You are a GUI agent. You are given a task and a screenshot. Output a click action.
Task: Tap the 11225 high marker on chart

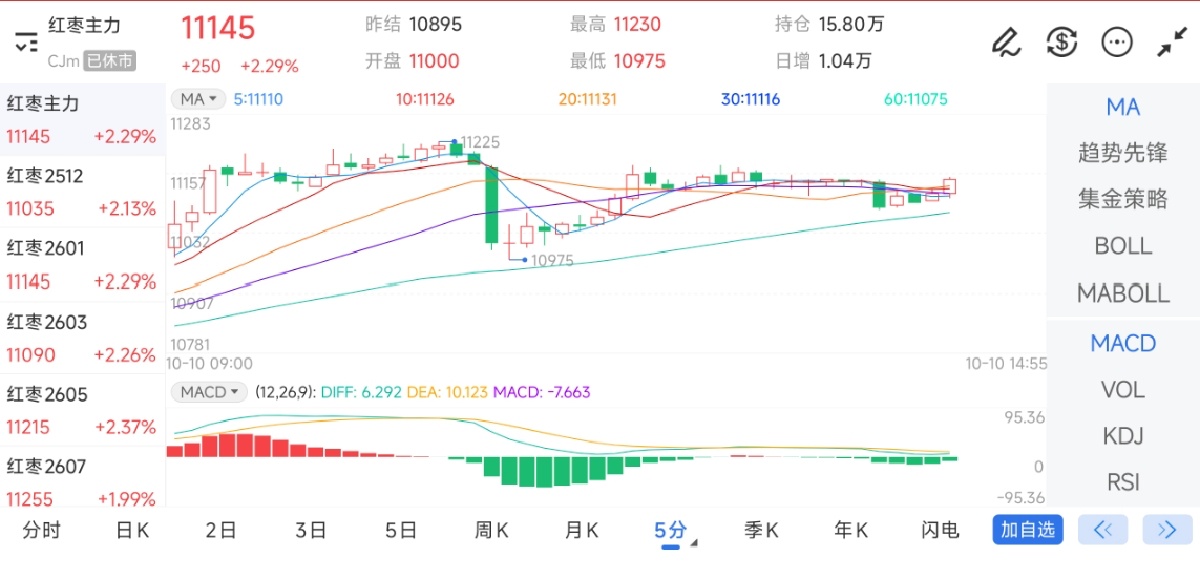point(480,142)
